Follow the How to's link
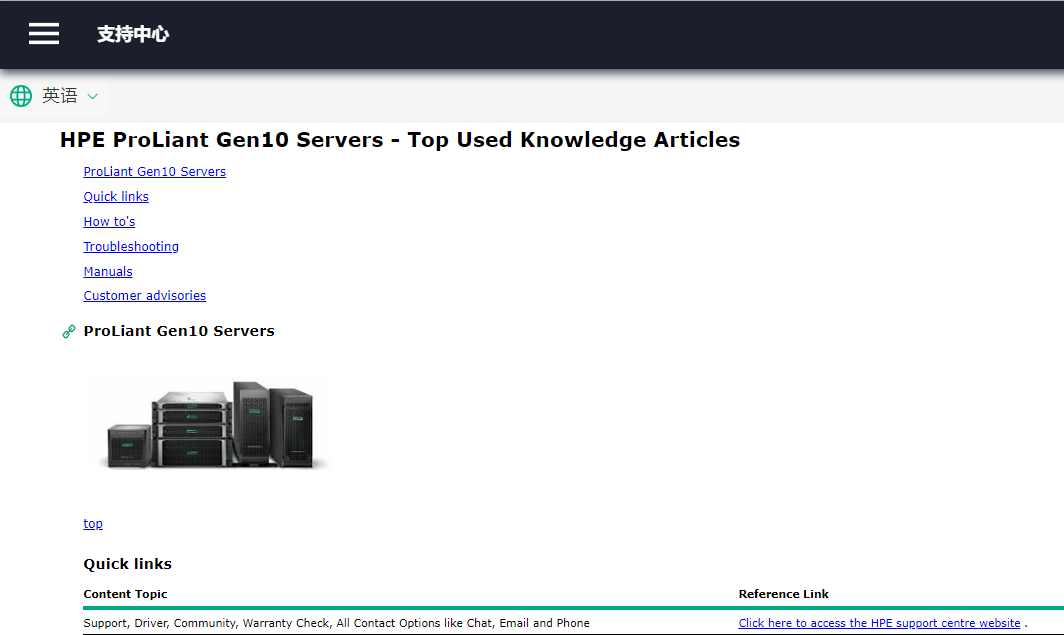1064x635 pixels. (109, 222)
